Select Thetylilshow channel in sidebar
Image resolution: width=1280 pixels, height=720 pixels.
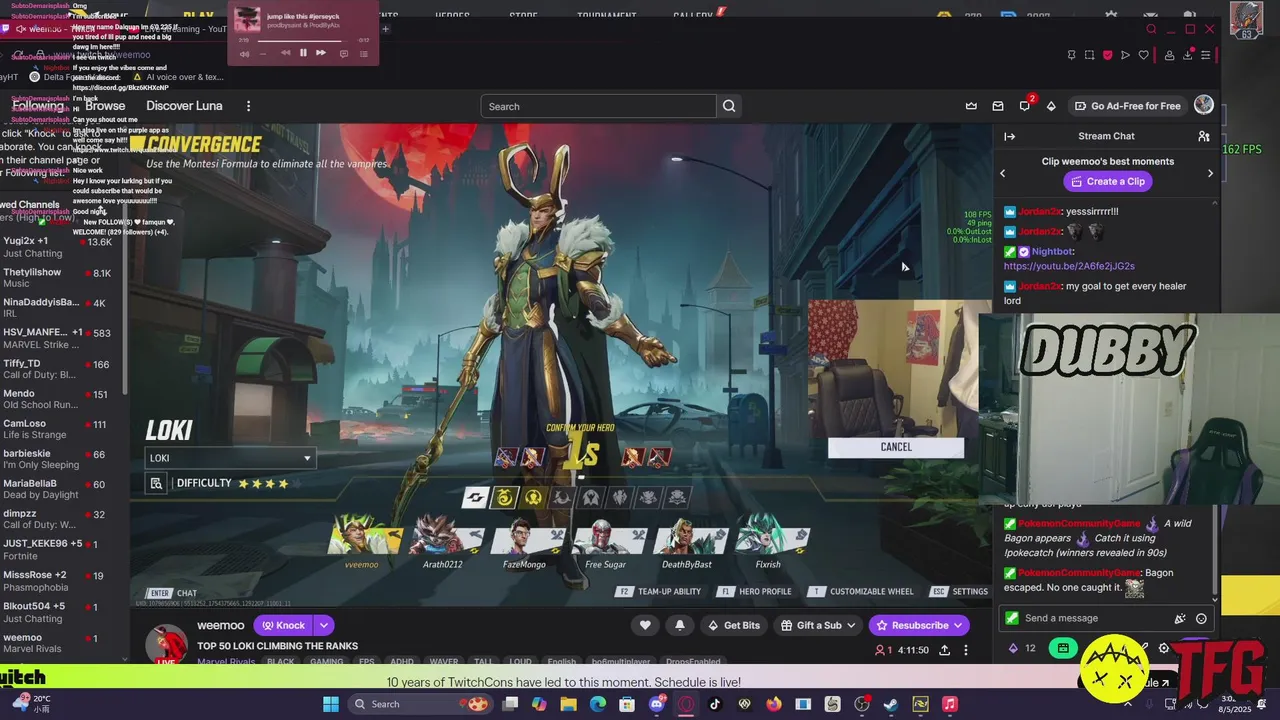[x=60, y=278]
